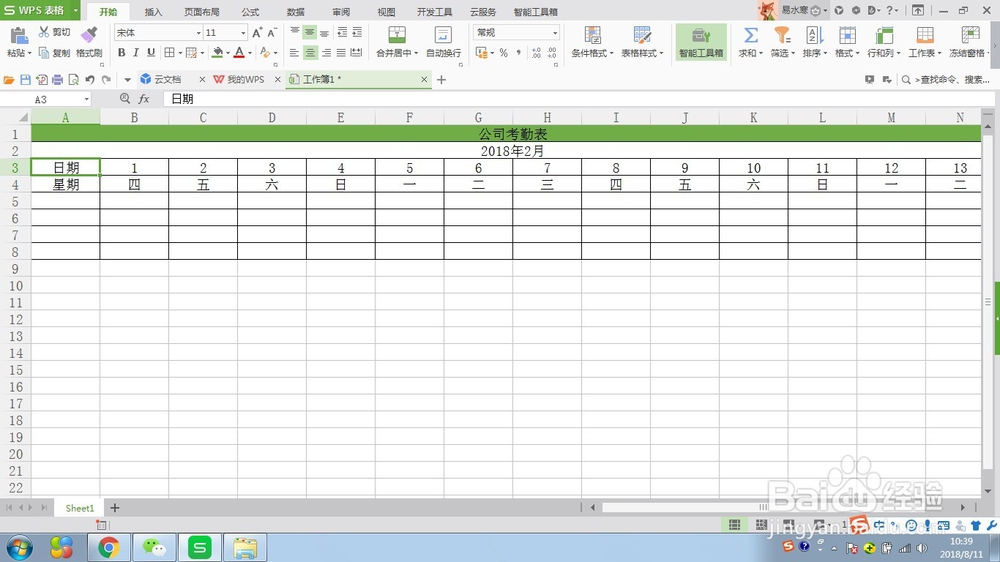The height and width of the screenshot is (562, 1000).
Task: Add a new document tab with plus
Action: tap(441, 80)
